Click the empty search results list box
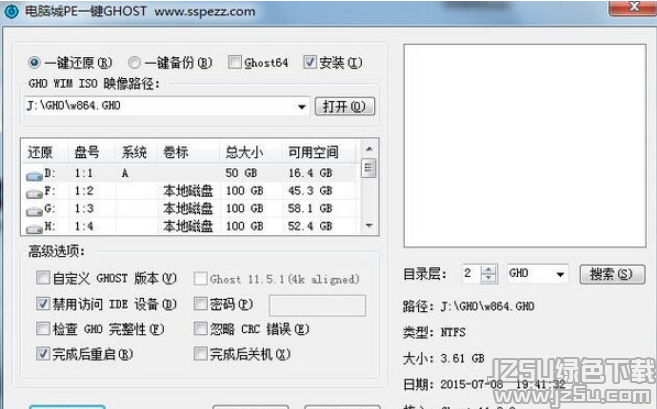Image resolution: width=657 pixels, height=409 pixels. click(x=525, y=145)
